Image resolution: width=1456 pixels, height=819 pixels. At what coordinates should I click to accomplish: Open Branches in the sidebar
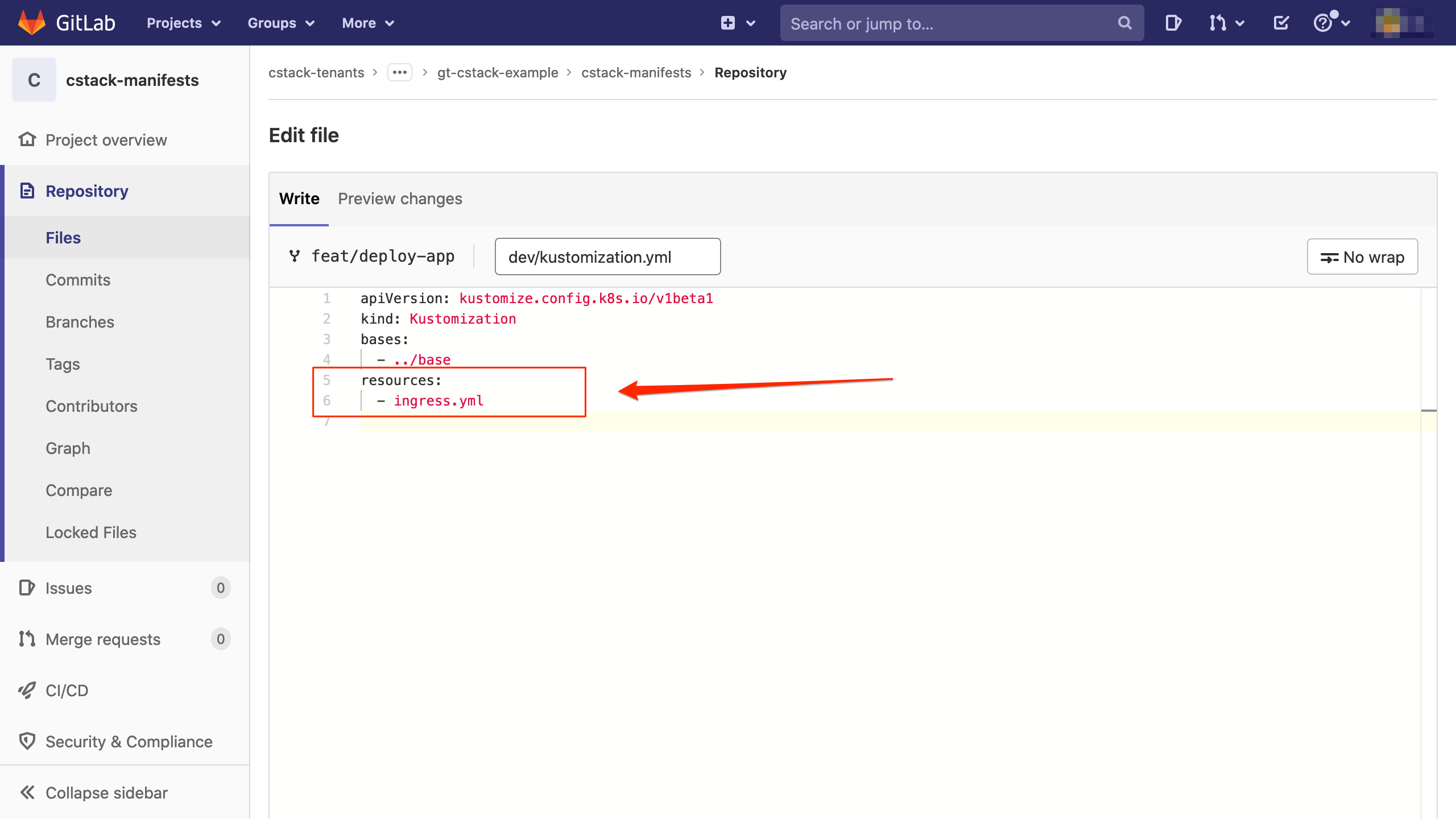[x=80, y=322]
